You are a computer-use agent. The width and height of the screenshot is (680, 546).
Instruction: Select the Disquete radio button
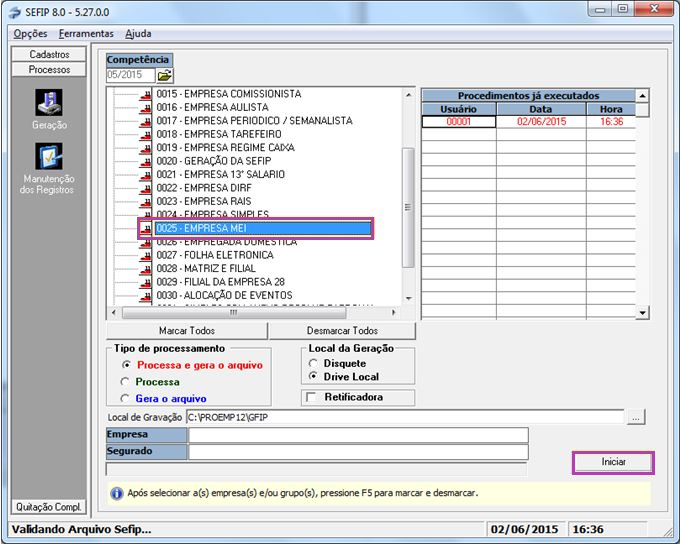coord(316,363)
